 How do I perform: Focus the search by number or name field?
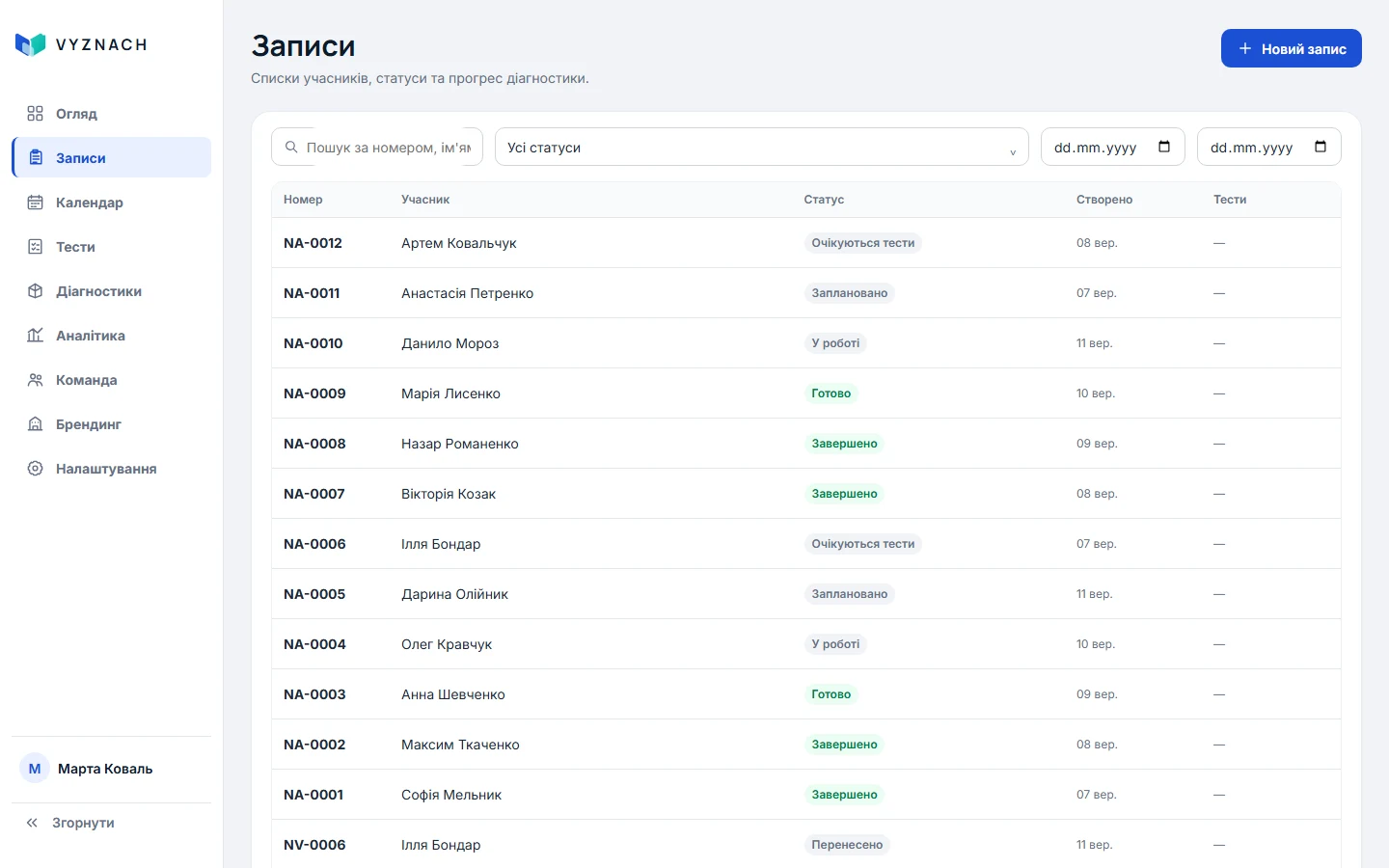pos(377,147)
